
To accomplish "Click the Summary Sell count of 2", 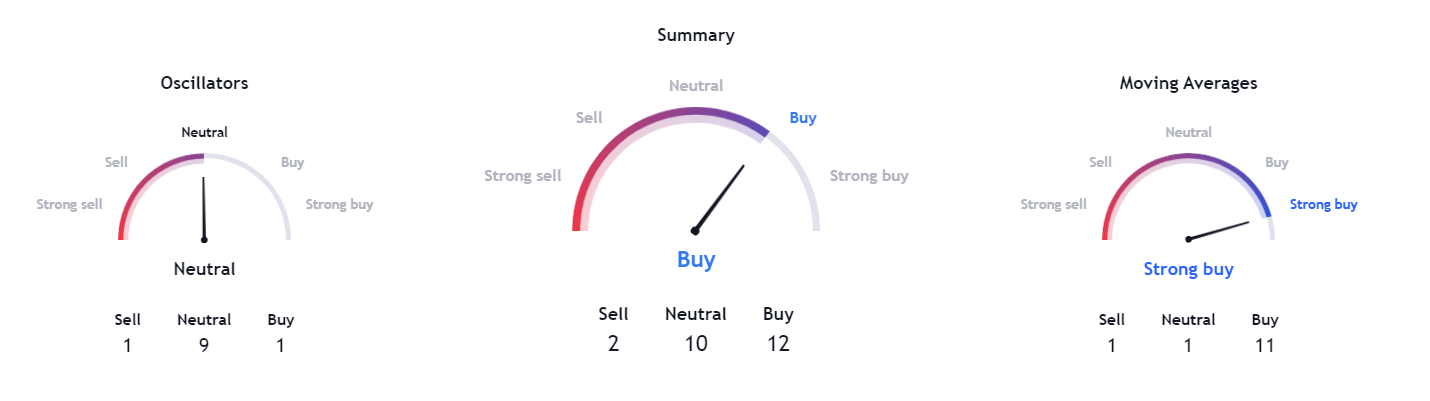I will tap(613, 344).
